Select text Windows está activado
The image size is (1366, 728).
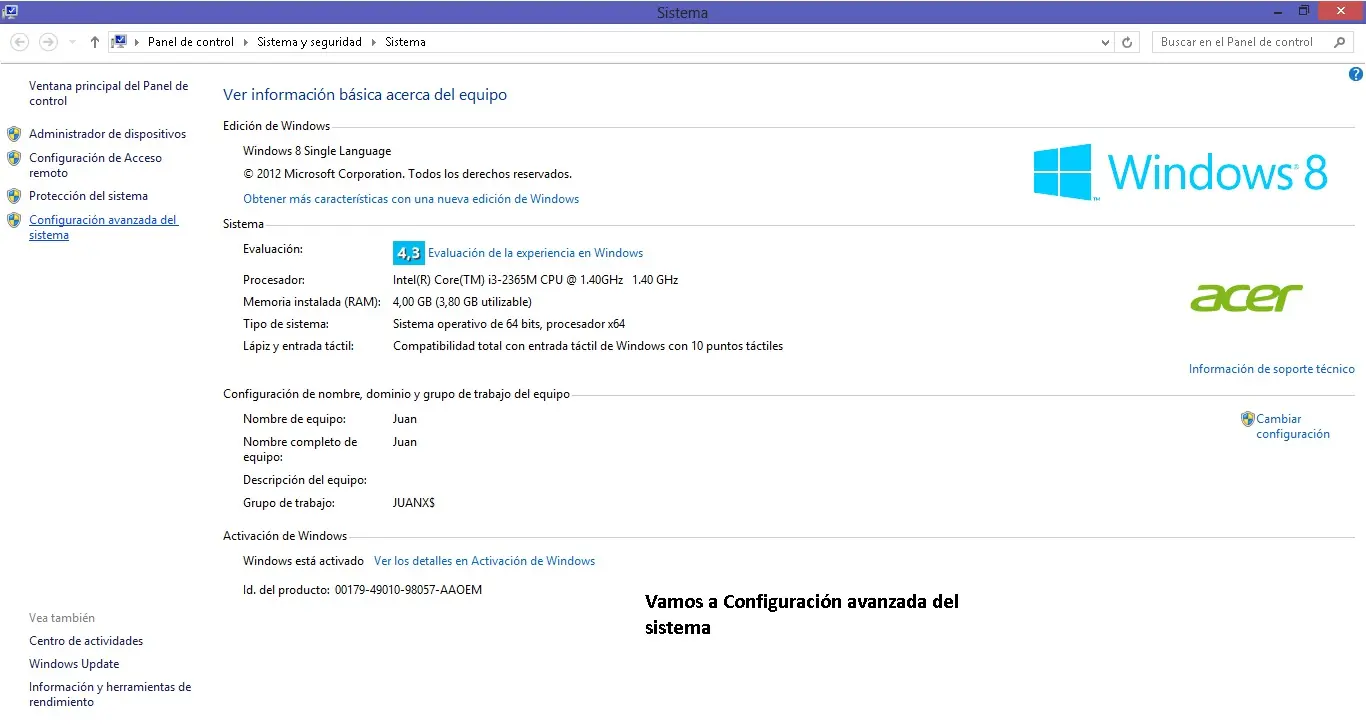tap(303, 561)
